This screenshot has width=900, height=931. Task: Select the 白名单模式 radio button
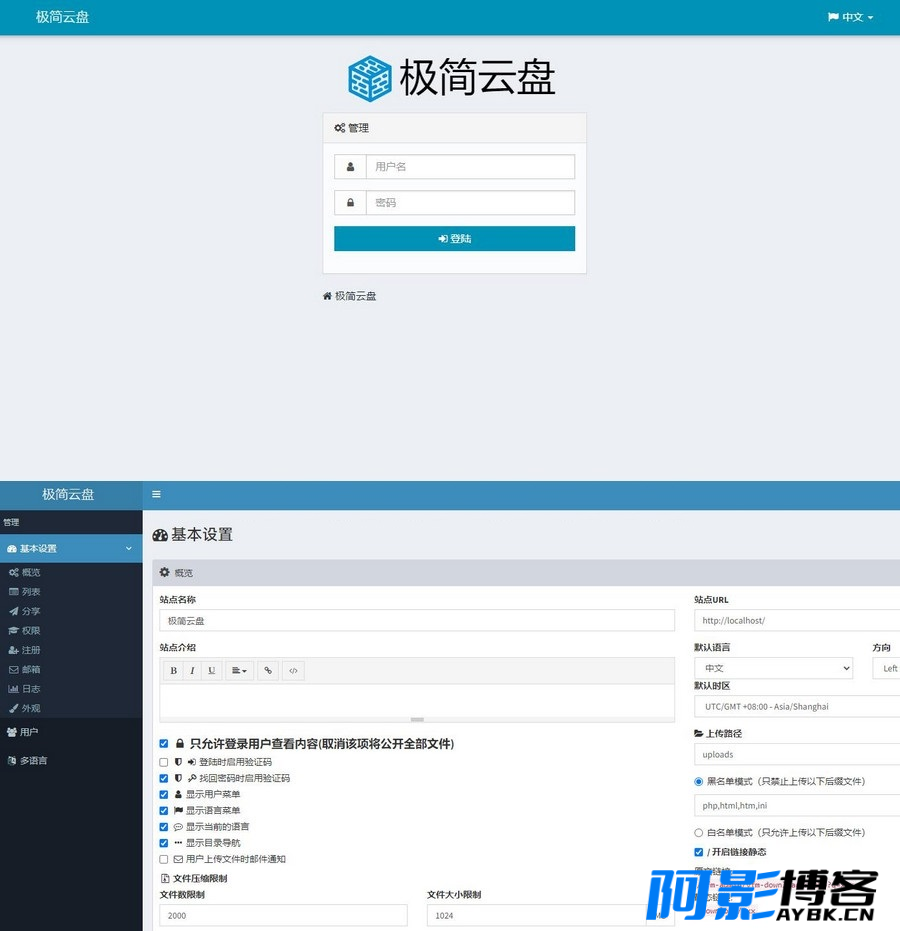698,832
